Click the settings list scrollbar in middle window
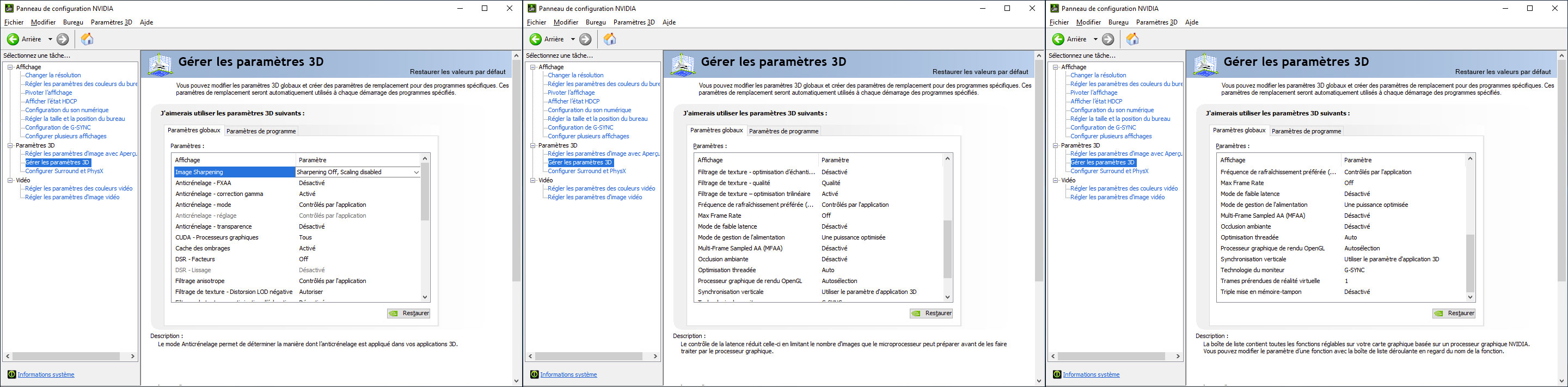This screenshot has width=1568, height=387. point(947,248)
